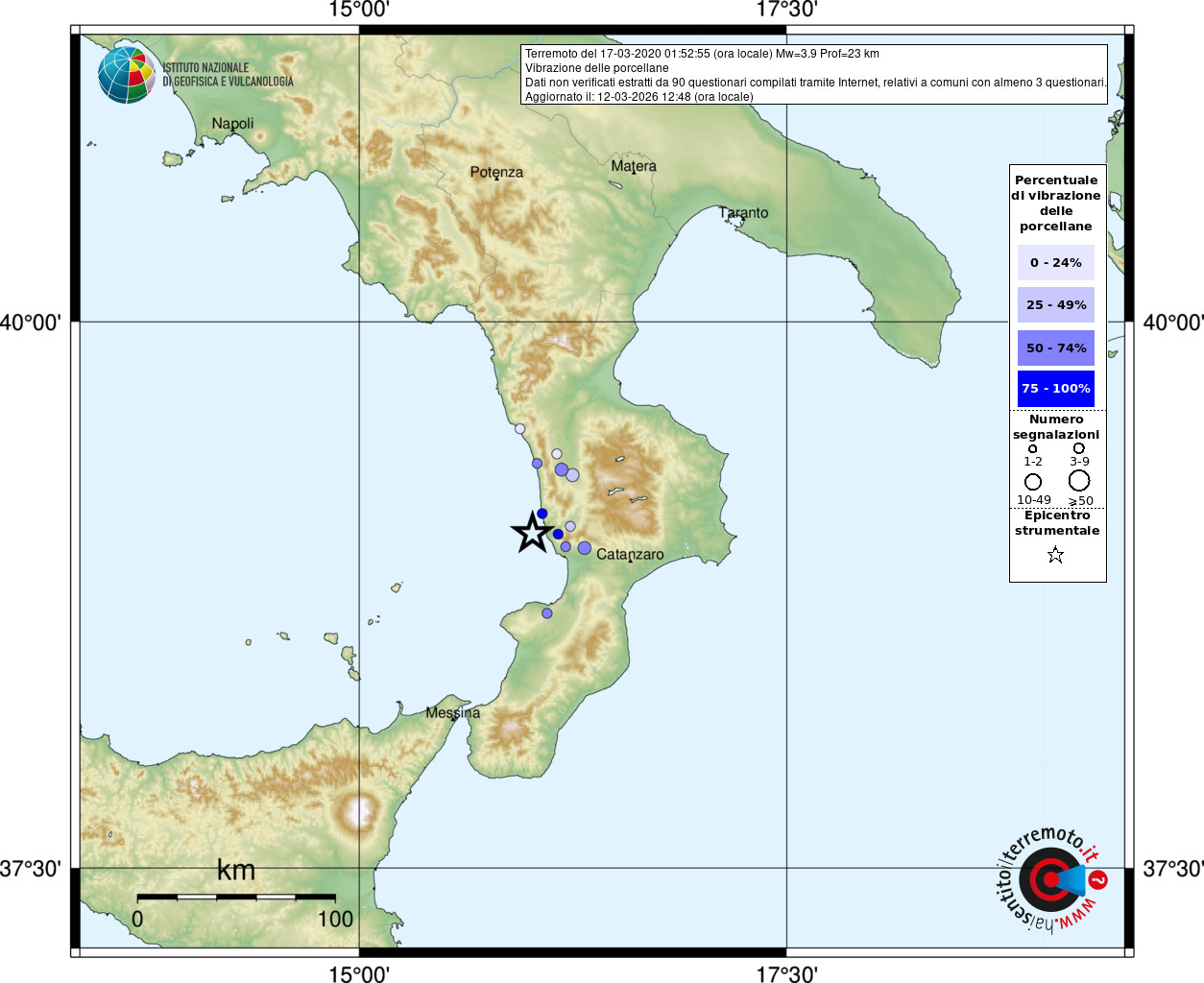Click the Matera city label
This screenshot has height=983, width=1204.
pos(634,166)
